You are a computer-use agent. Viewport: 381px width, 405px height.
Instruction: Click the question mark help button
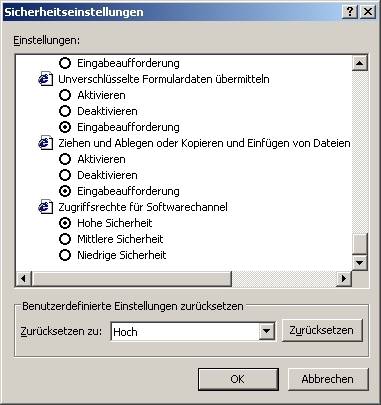click(350, 12)
